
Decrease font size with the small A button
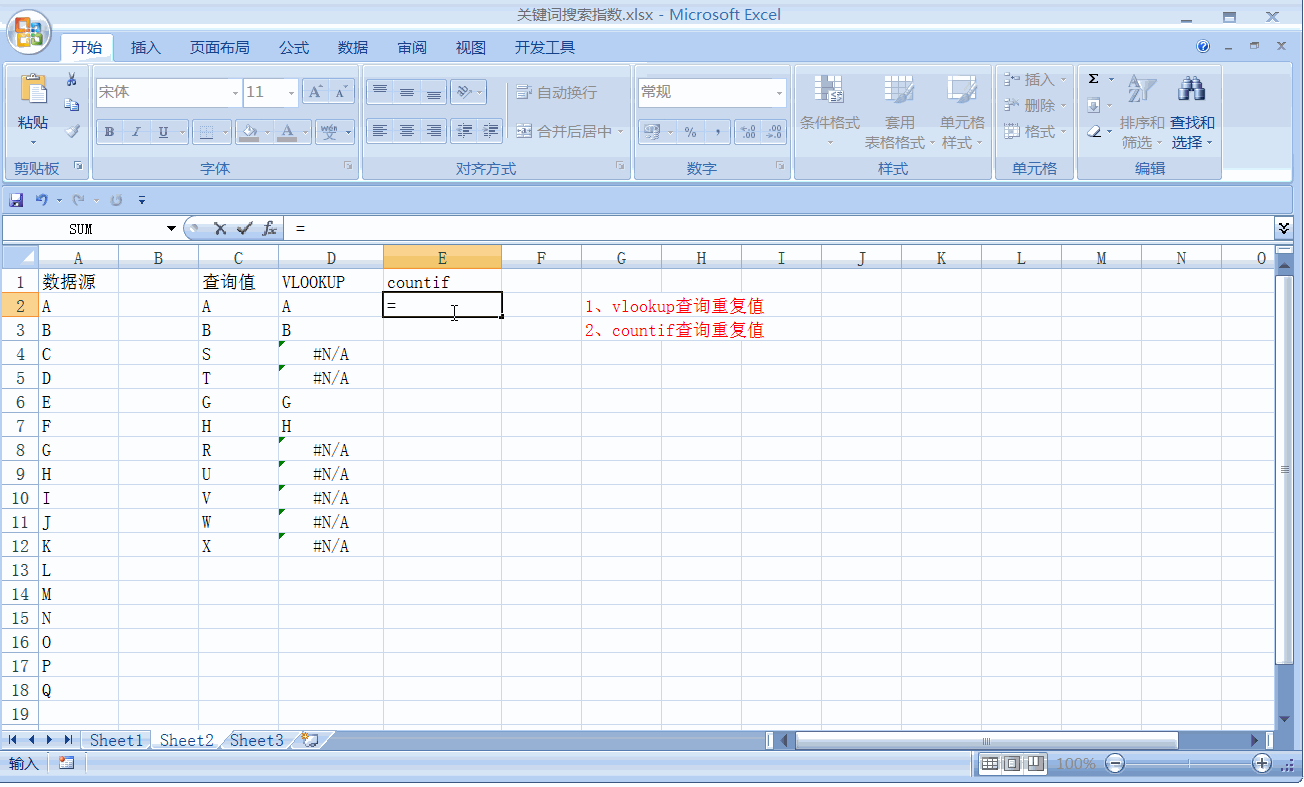tap(342, 92)
